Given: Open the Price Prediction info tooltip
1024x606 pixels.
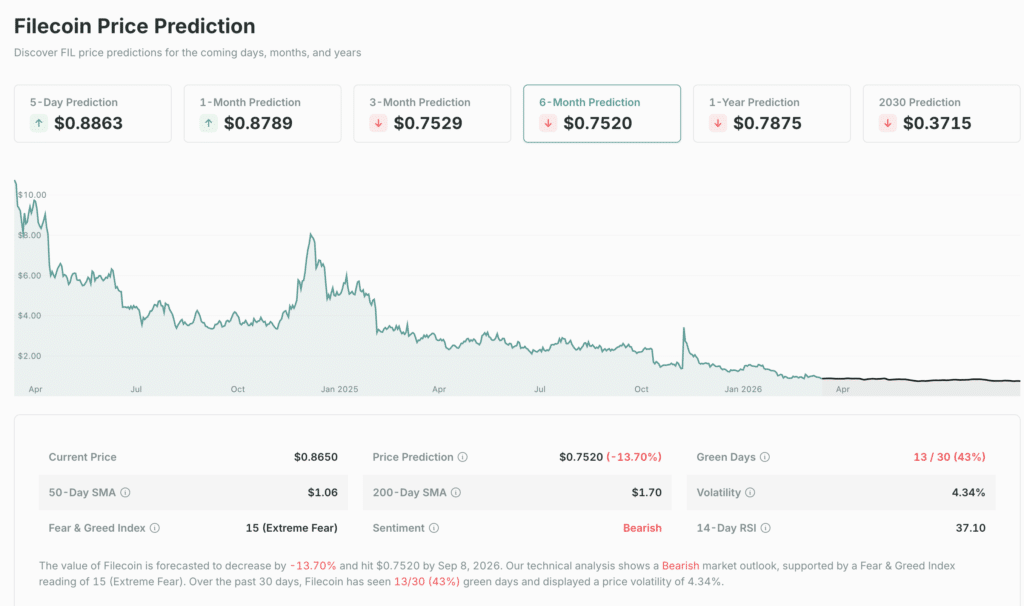Looking at the screenshot, I should click(462, 457).
